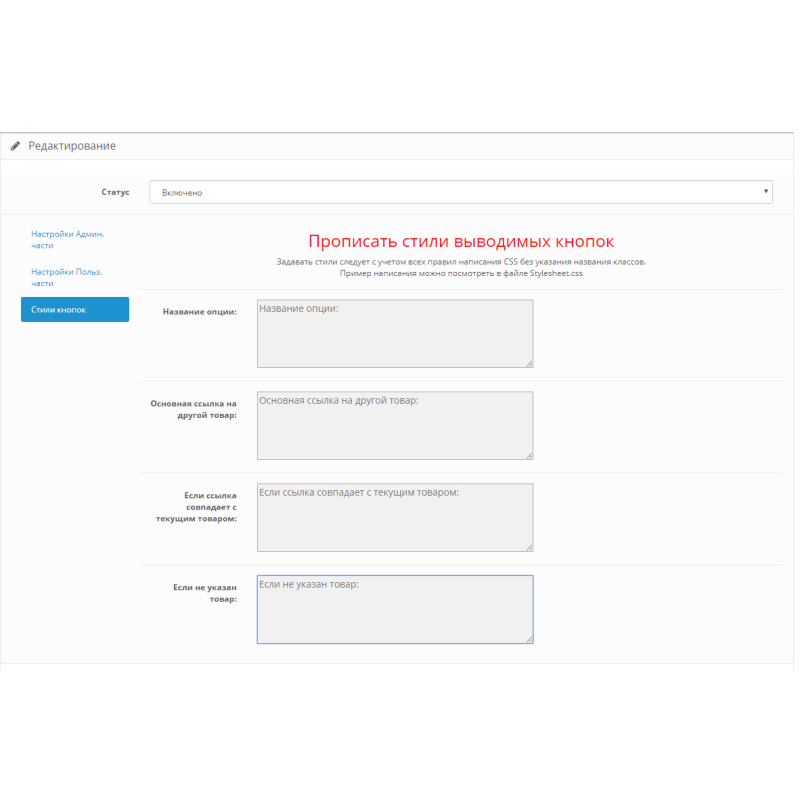Screen dimensions: 800x800
Task: Switch to the Настройки Админ. части tab
Action: tap(67, 239)
